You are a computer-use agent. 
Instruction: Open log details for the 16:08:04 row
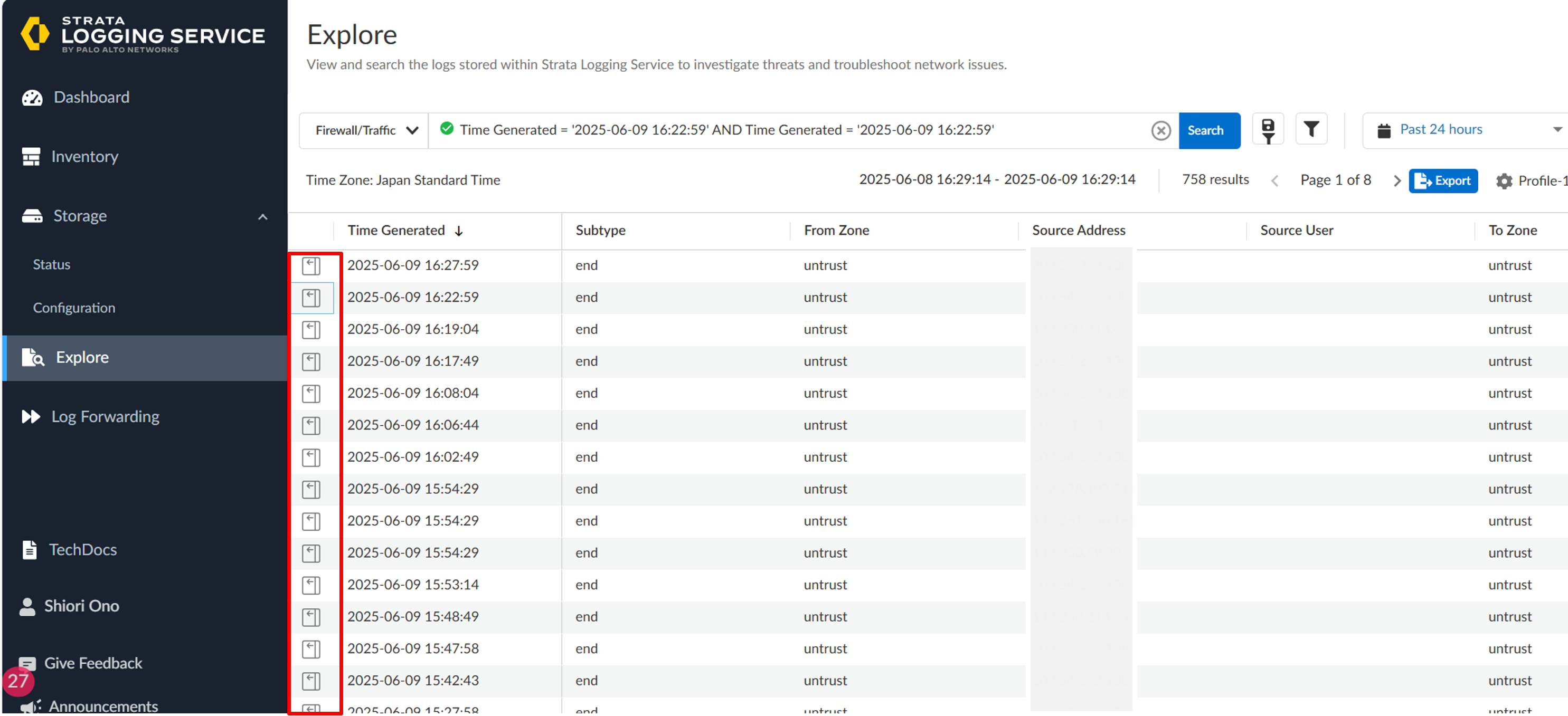311,394
